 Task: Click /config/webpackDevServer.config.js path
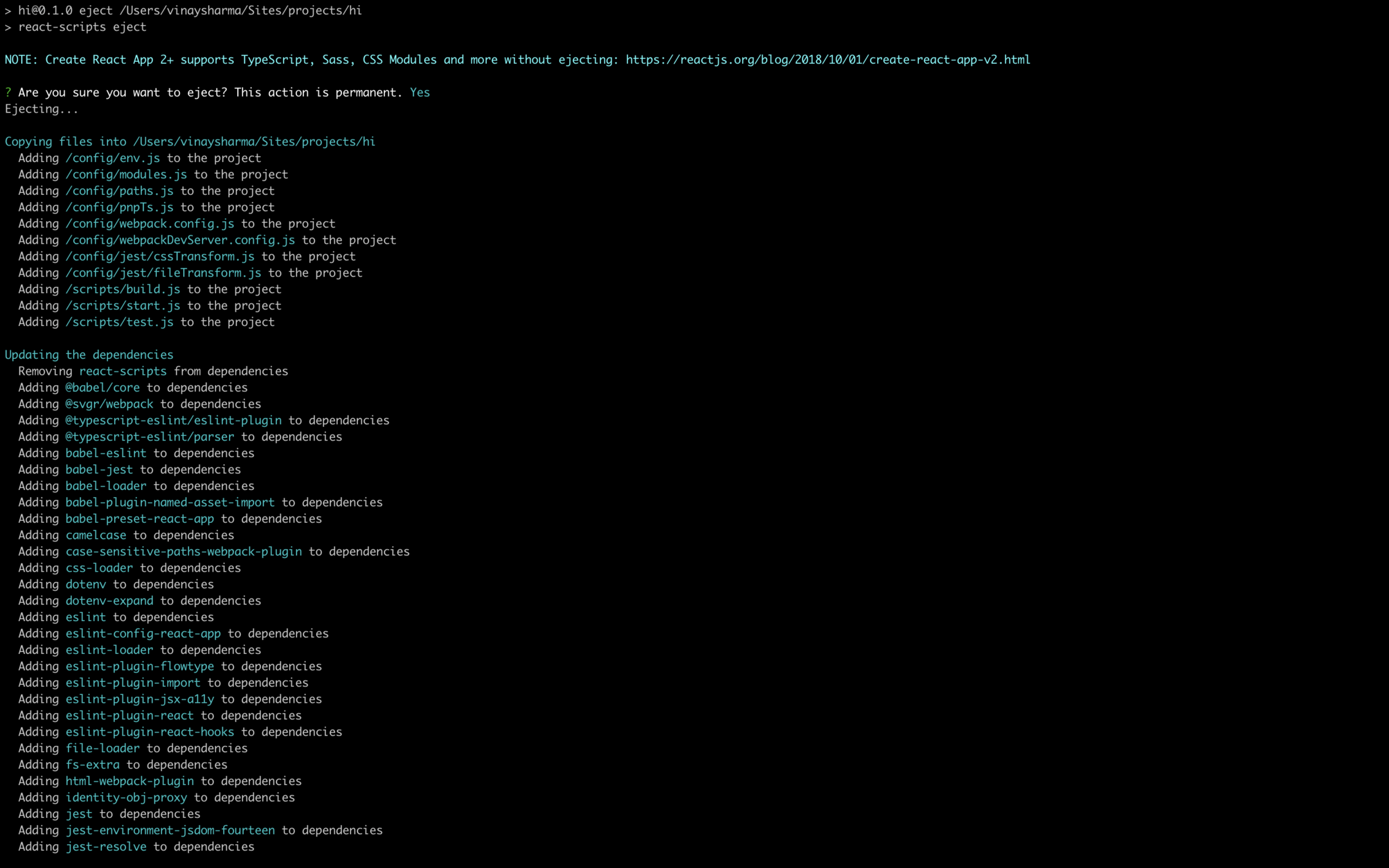coord(180,240)
